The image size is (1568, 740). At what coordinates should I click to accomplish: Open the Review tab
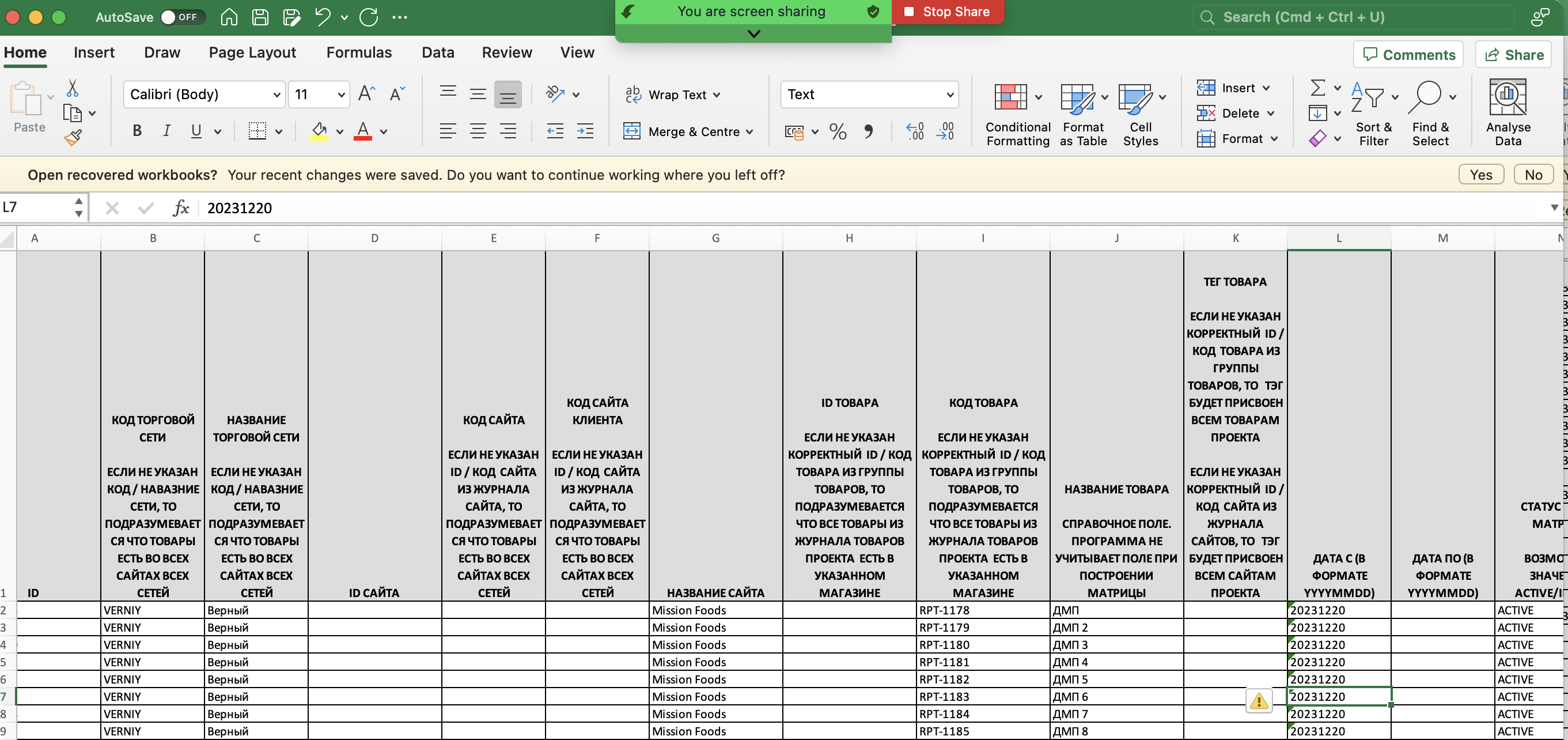[506, 52]
